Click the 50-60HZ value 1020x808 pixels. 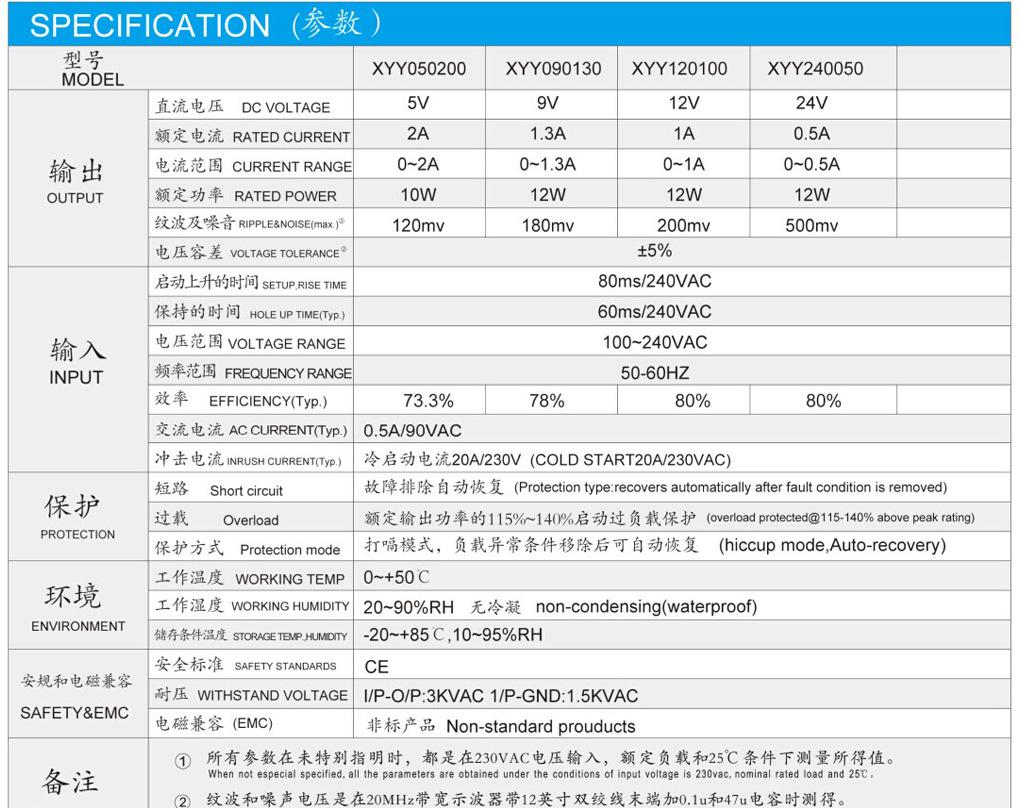pos(654,373)
